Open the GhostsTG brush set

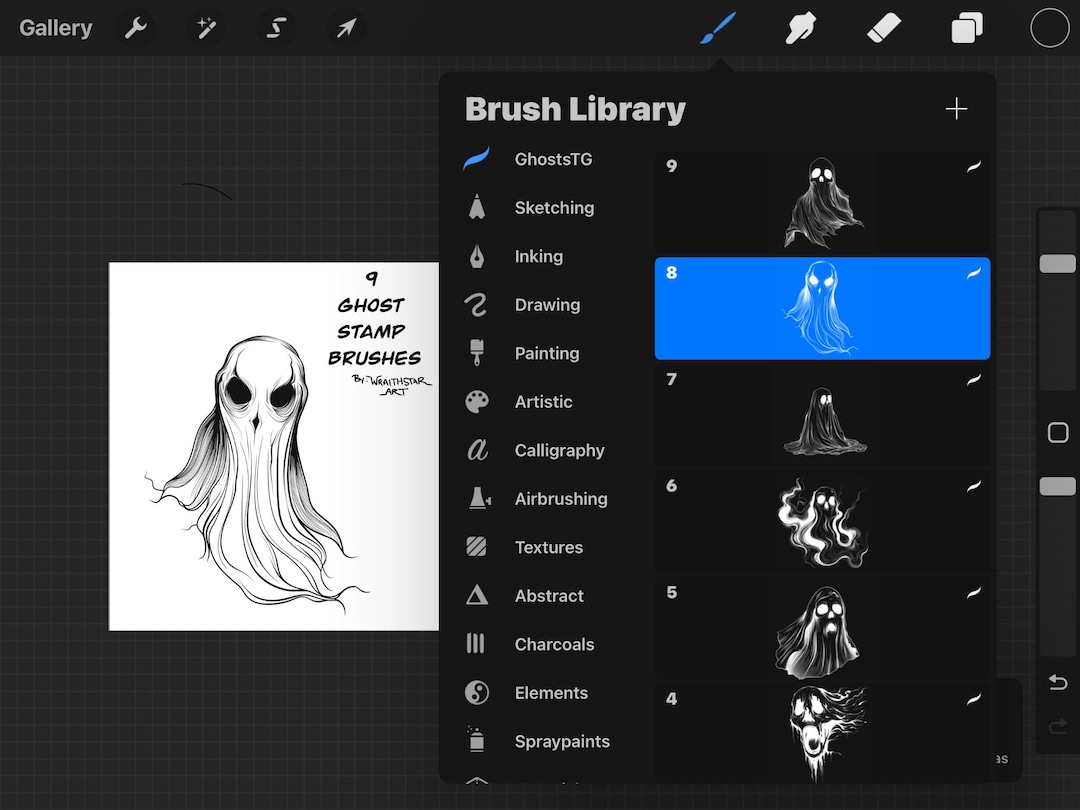click(553, 159)
